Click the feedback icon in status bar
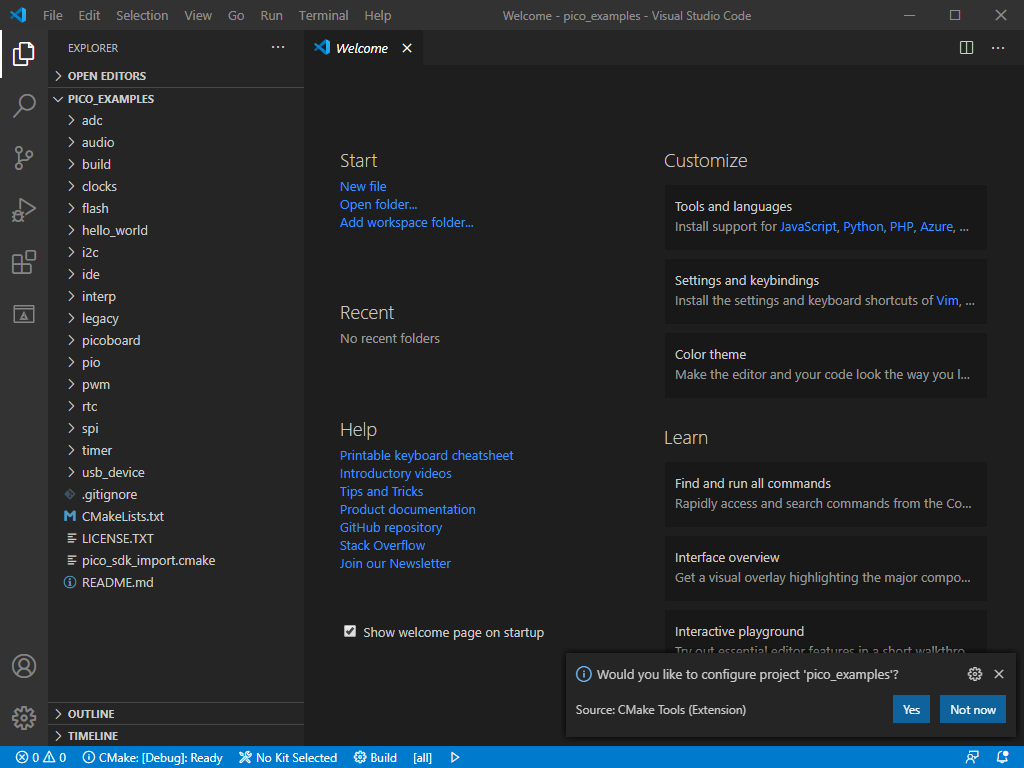The height and width of the screenshot is (768, 1024). (x=972, y=758)
